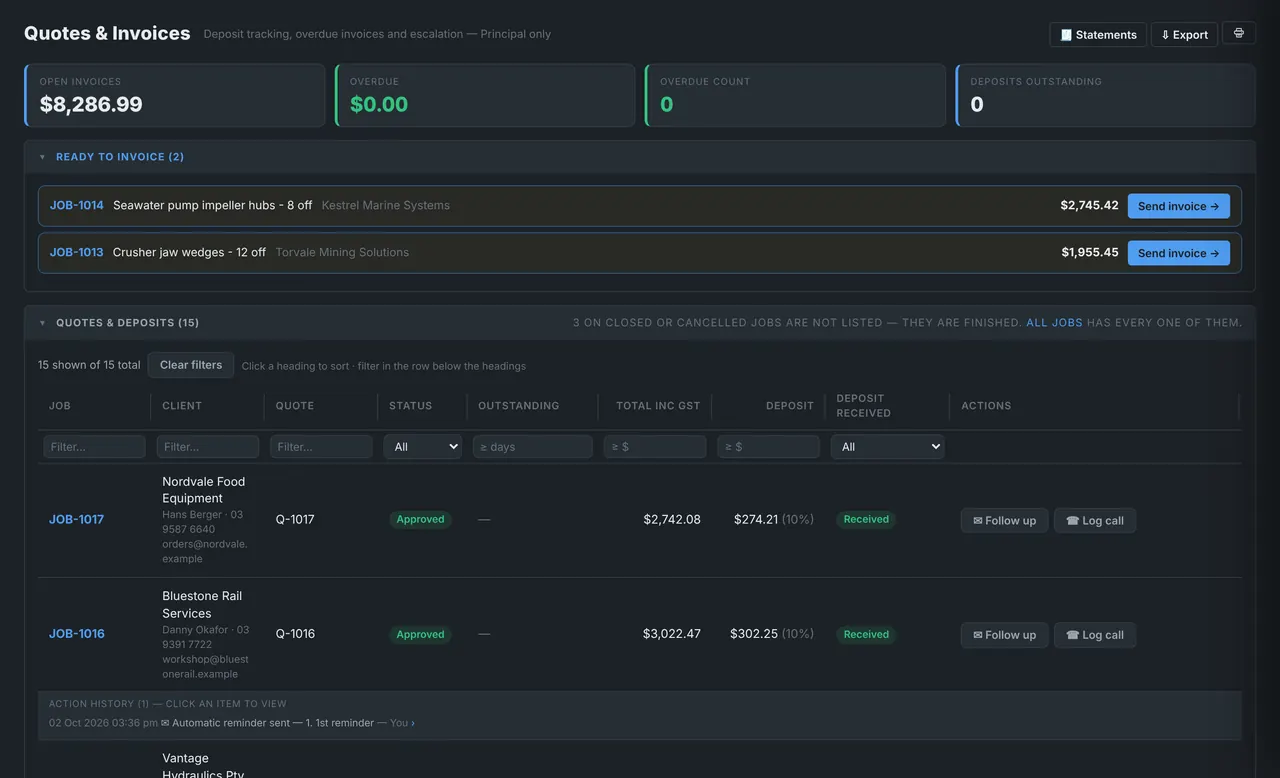The width and height of the screenshot is (1280, 778).
Task: Click the Approved status on JOB-1017
Action: [x=420, y=520]
